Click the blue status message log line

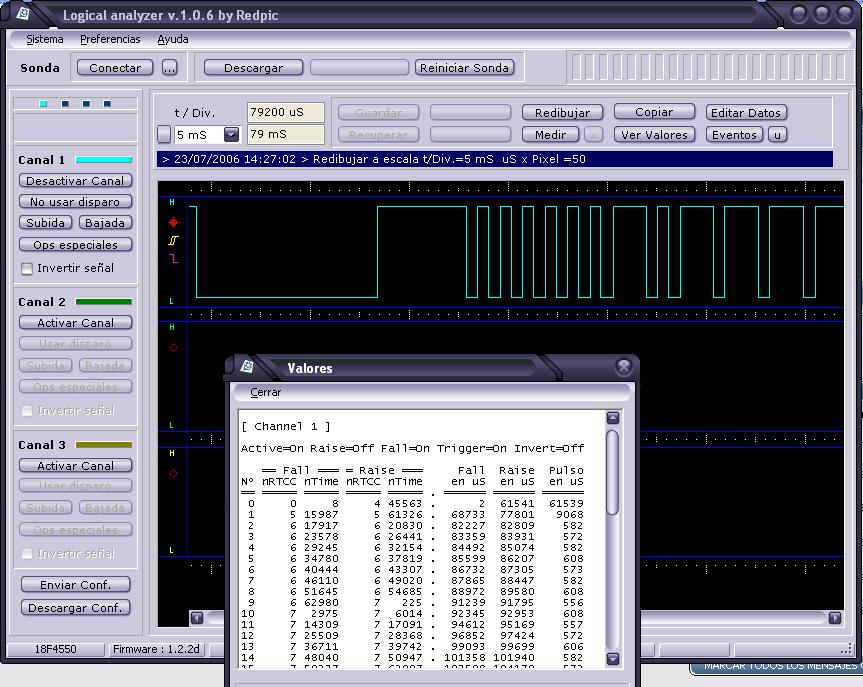(x=494, y=159)
